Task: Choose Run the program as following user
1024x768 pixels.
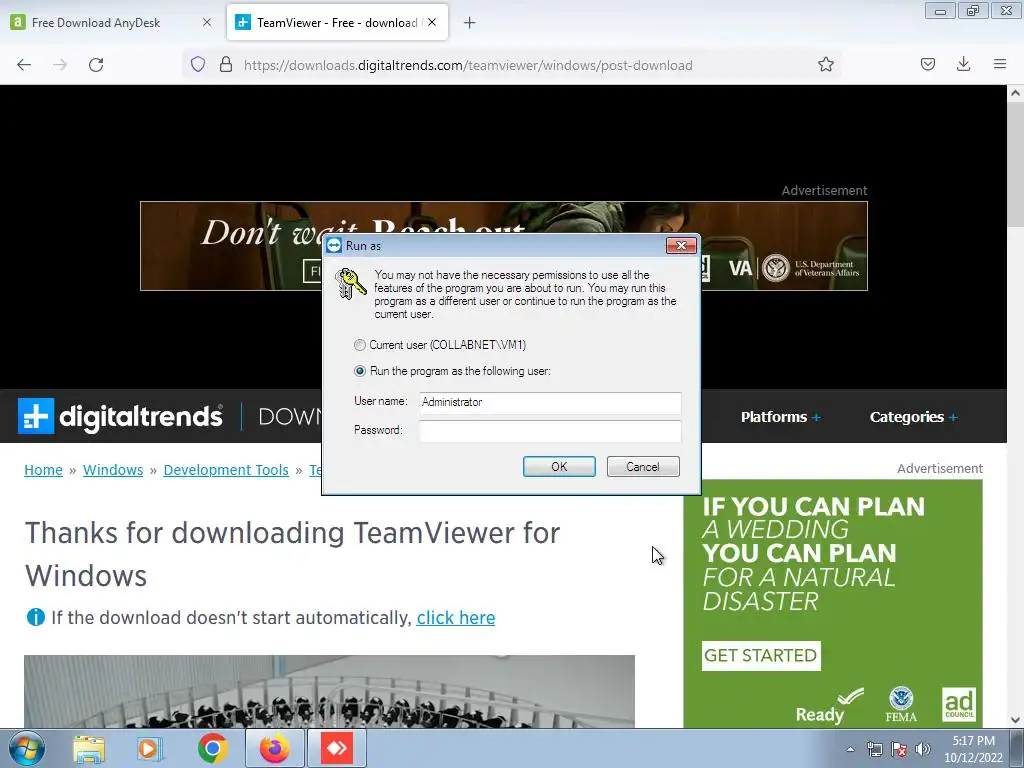Action: pos(359,371)
